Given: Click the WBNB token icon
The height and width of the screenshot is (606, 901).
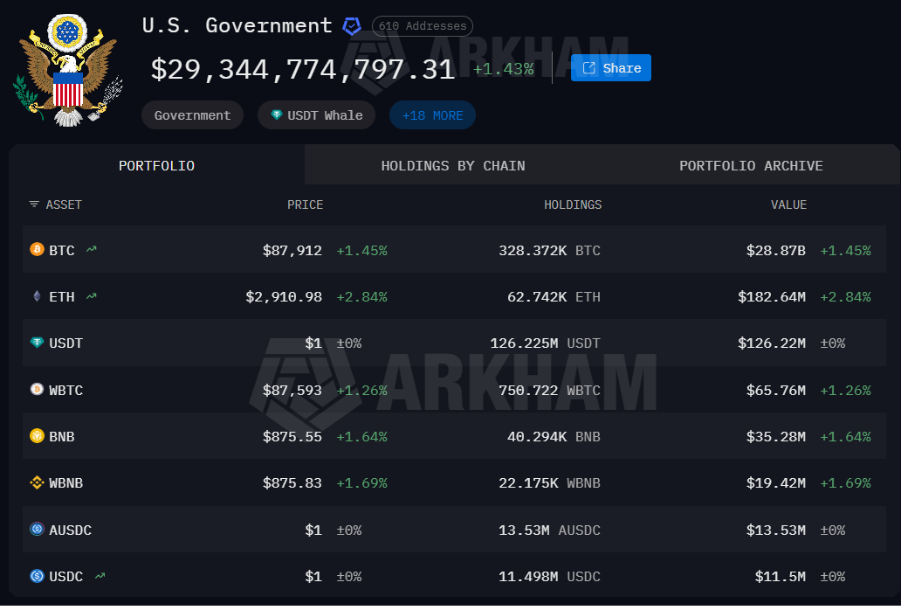Looking at the screenshot, I should click(37, 483).
